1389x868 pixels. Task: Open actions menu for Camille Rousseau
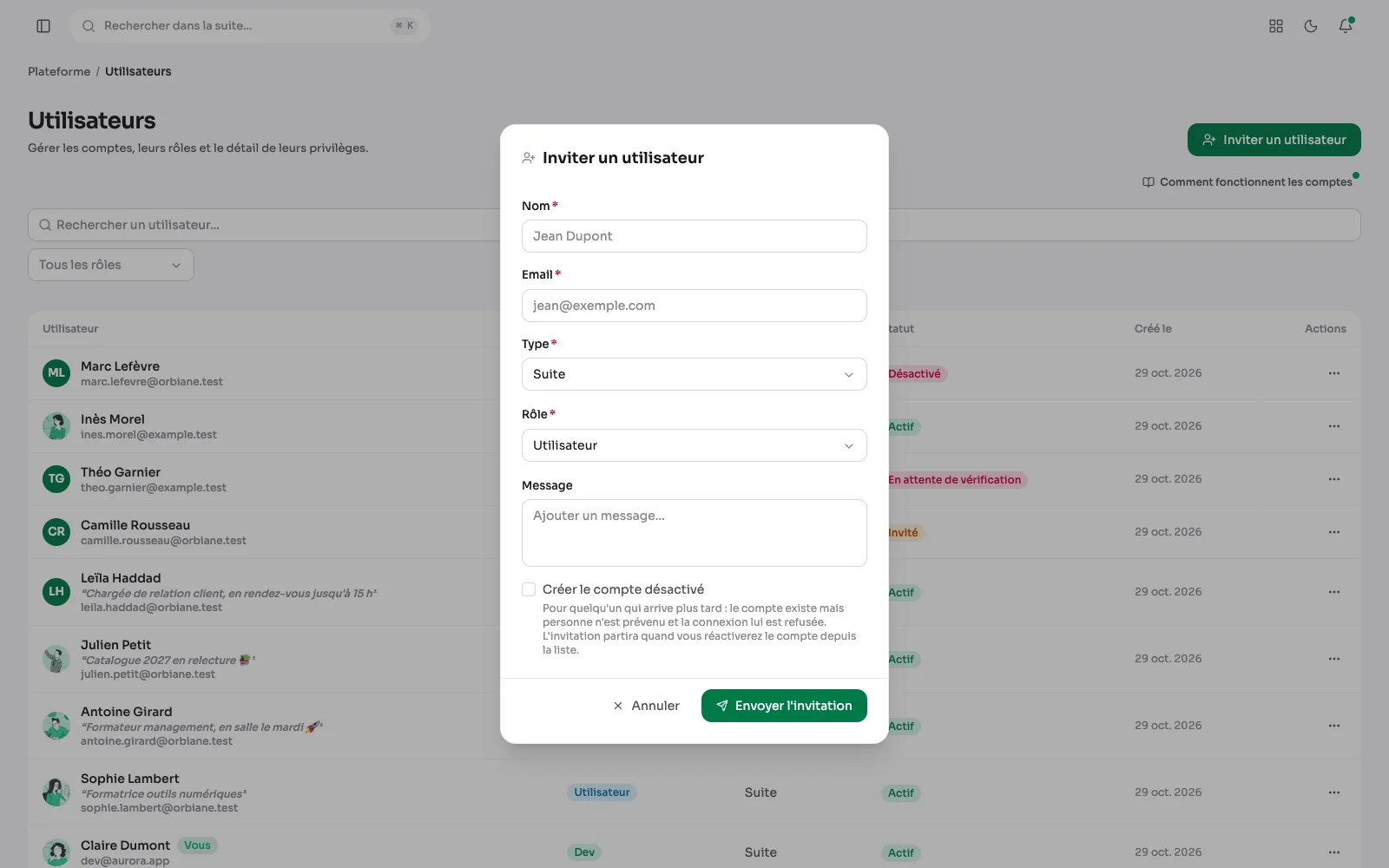coord(1334,532)
